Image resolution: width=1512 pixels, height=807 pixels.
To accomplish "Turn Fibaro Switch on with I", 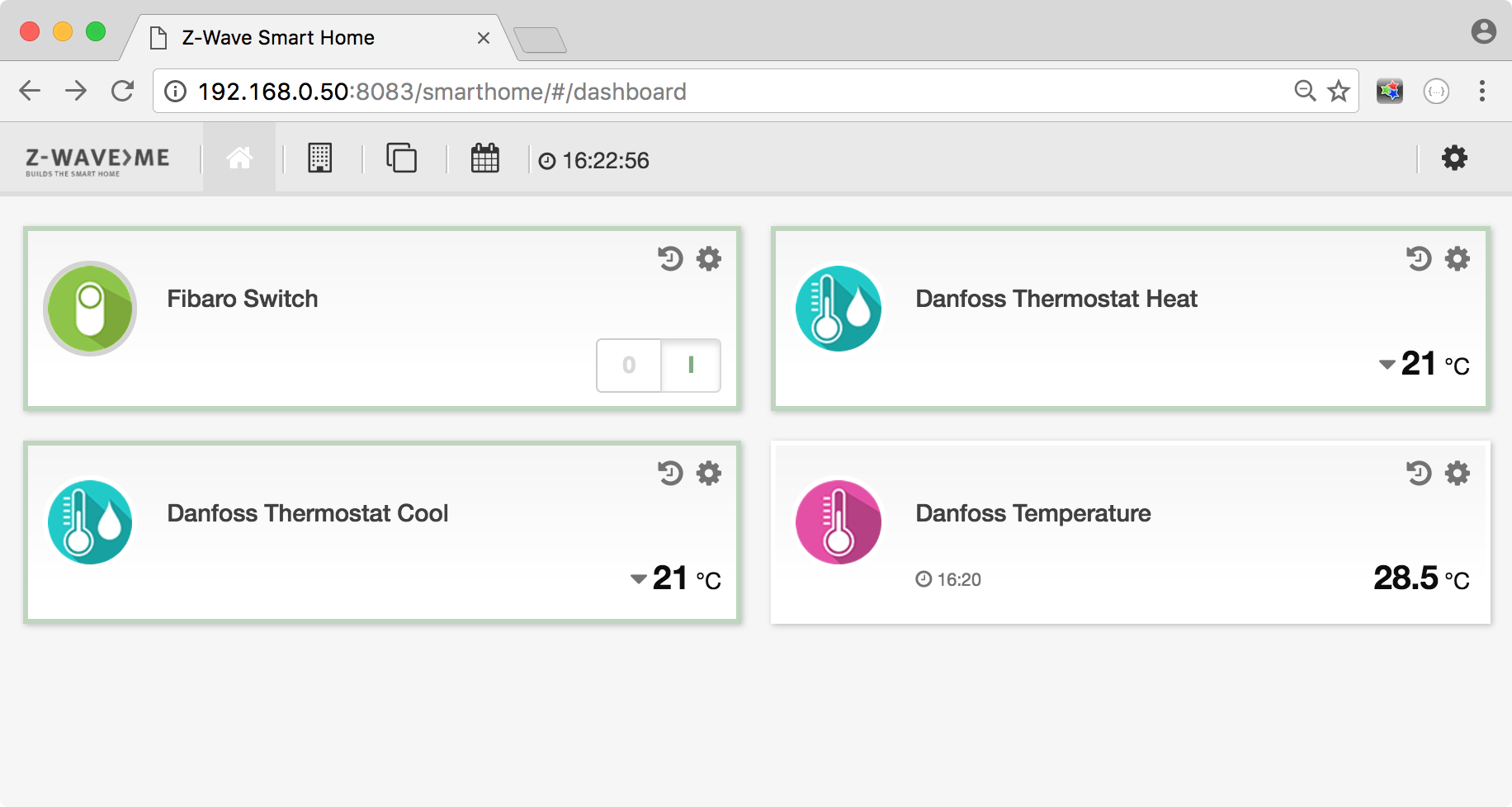I will point(691,365).
